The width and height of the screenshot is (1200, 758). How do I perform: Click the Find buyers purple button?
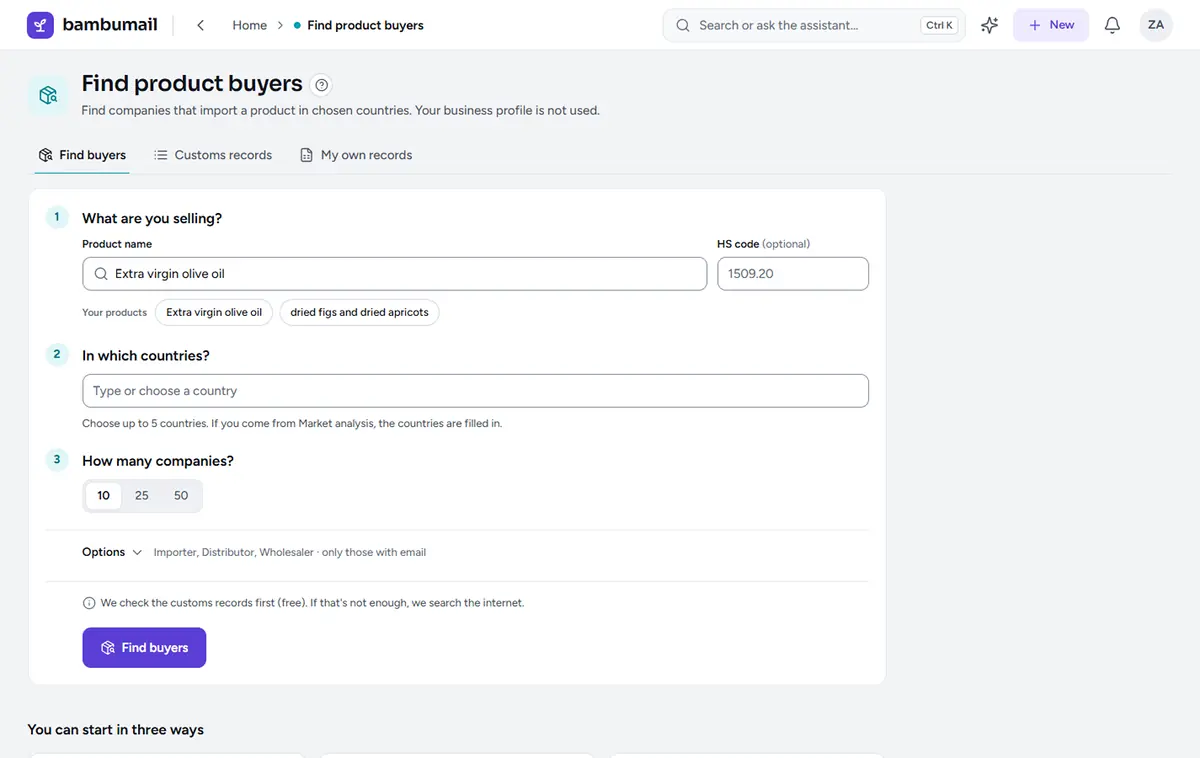point(144,648)
